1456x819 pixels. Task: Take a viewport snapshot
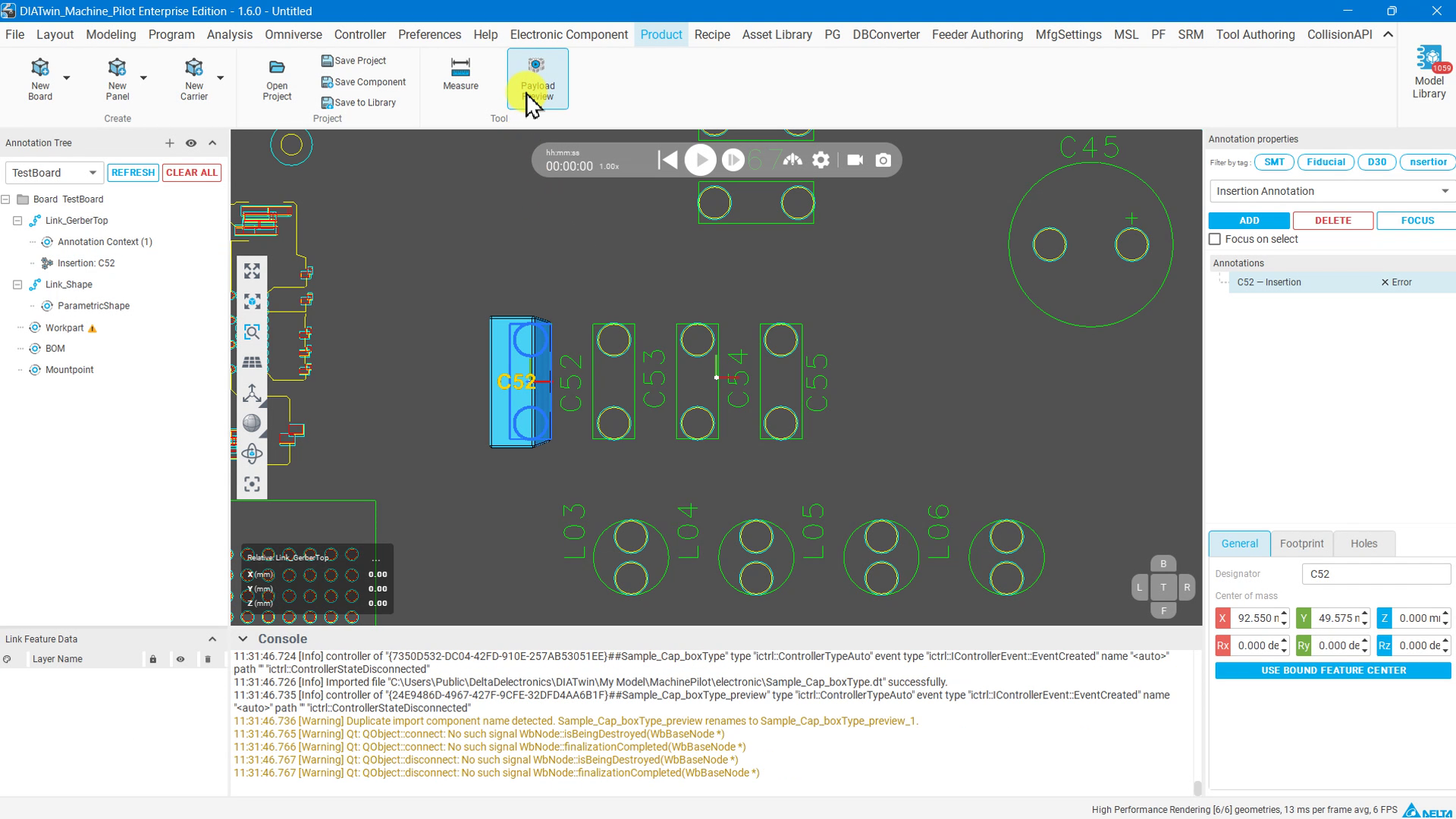pyautogui.click(x=883, y=160)
